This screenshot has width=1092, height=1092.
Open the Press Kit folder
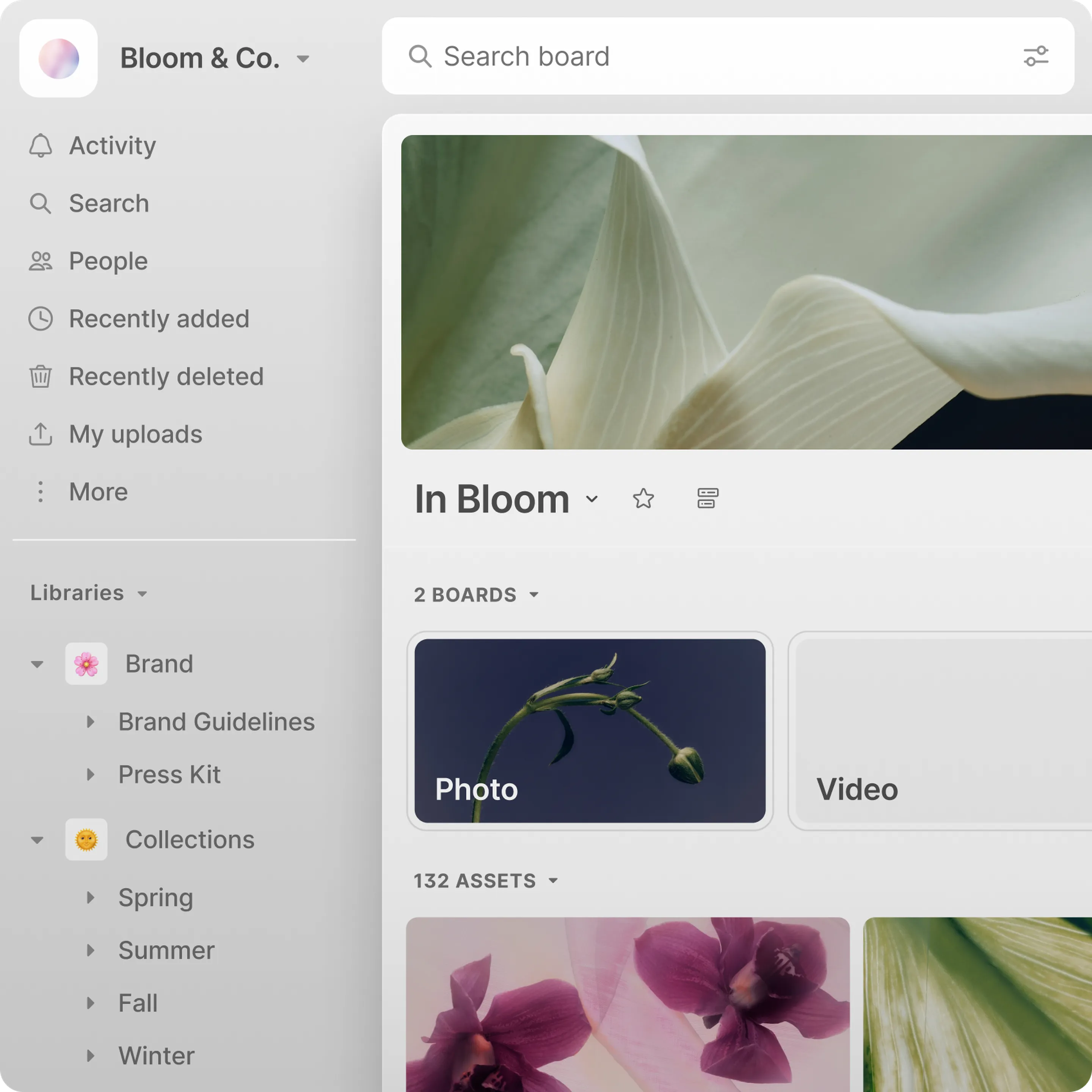[169, 774]
